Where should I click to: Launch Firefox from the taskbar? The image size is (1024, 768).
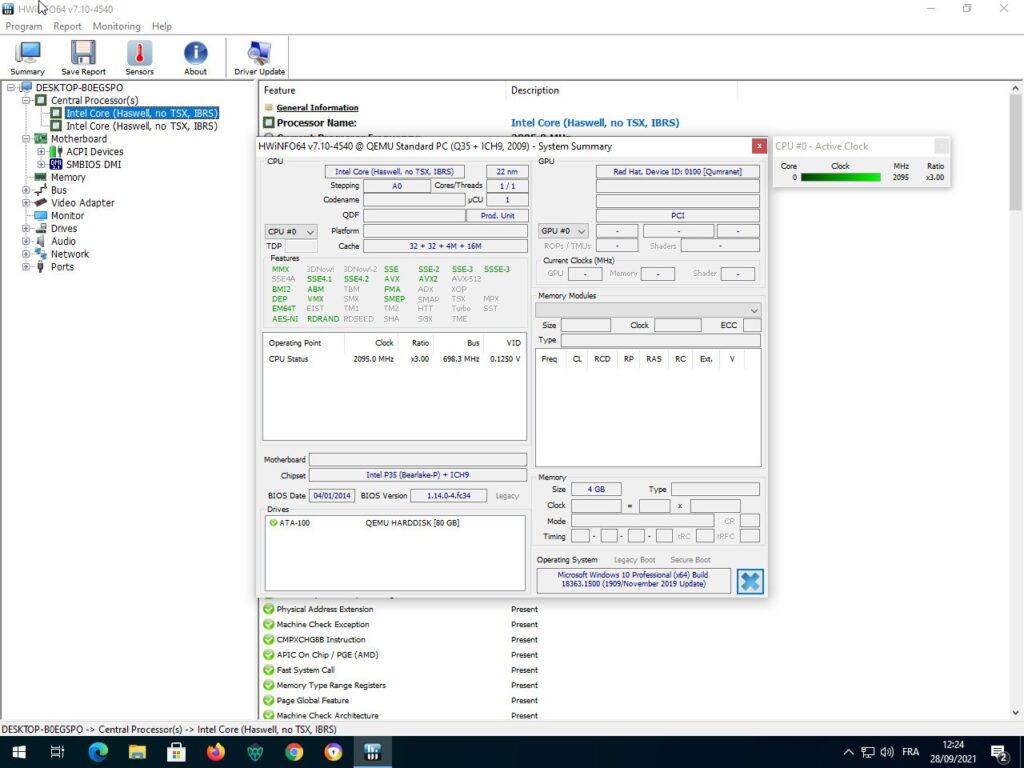click(216, 752)
